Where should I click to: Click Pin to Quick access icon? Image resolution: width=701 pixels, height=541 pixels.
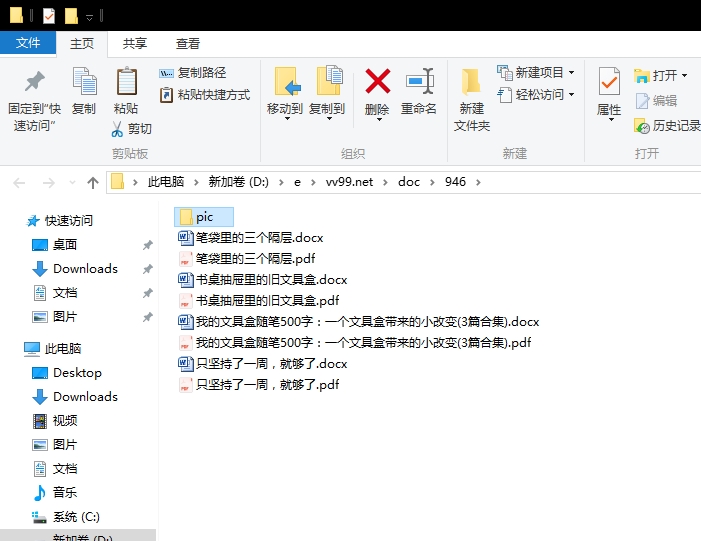point(34,82)
